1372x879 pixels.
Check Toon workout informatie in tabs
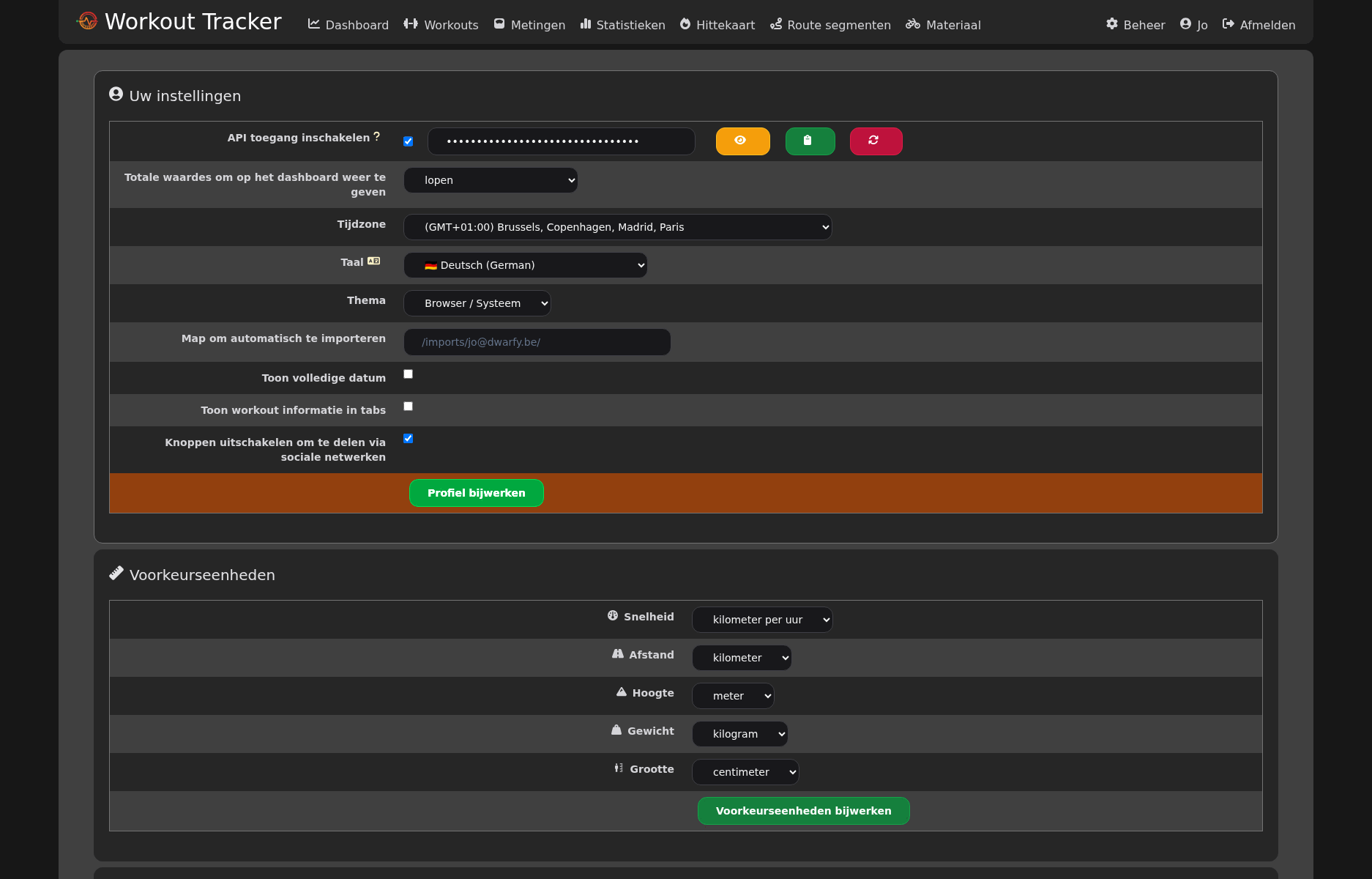coord(409,407)
